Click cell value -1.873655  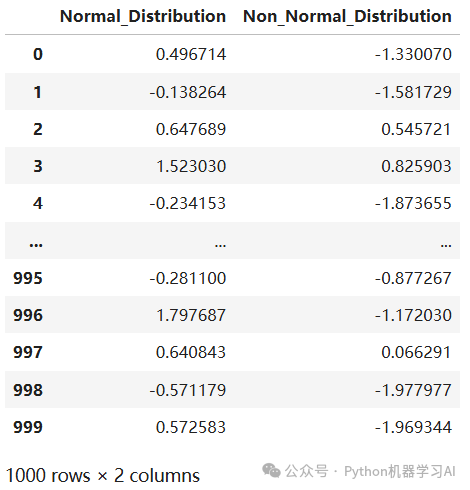click(x=413, y=203)
